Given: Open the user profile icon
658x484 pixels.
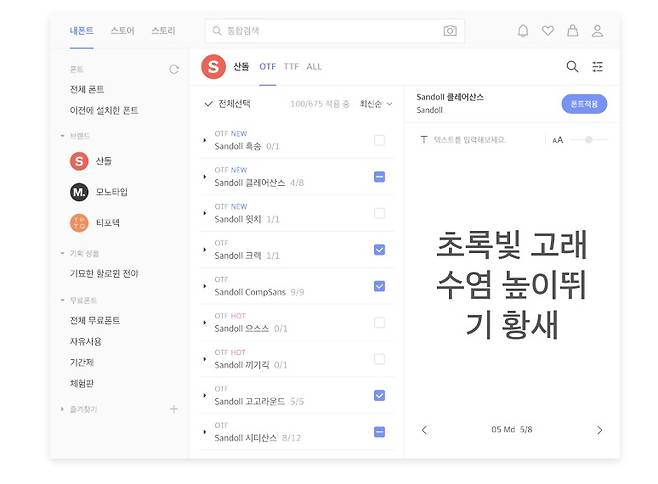Looking at the screenshot, I should pyautogui.click(x=597, y=31).
